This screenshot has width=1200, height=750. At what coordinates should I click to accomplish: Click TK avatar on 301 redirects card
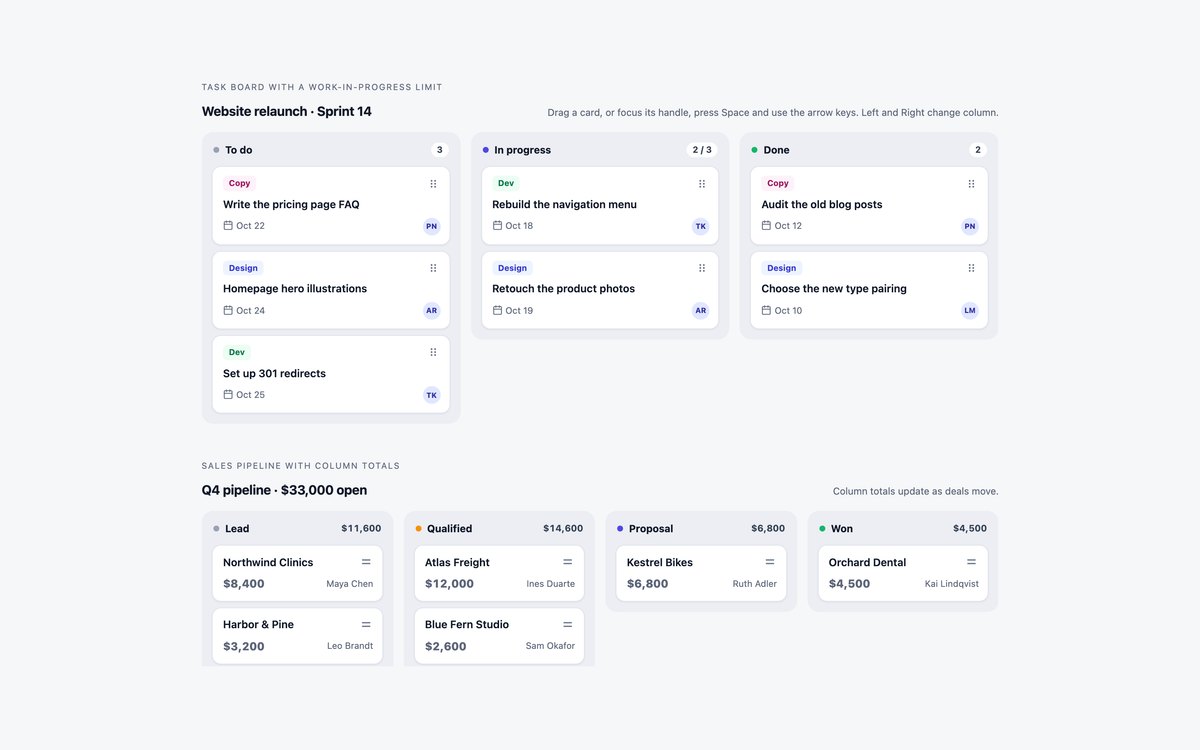431,395
